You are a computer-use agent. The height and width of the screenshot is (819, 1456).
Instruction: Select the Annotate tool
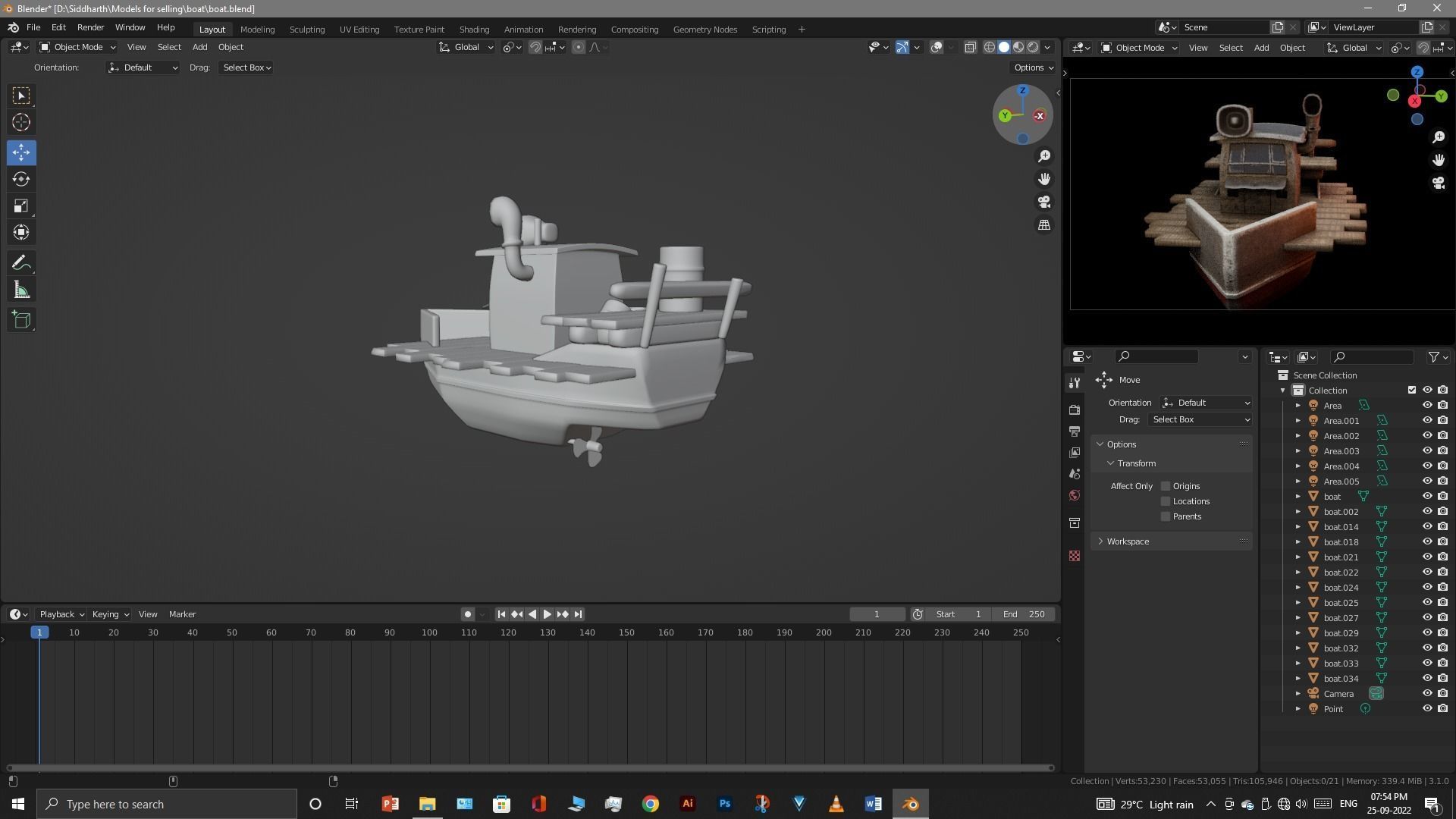pyautogui.click(x=21, y=263)
